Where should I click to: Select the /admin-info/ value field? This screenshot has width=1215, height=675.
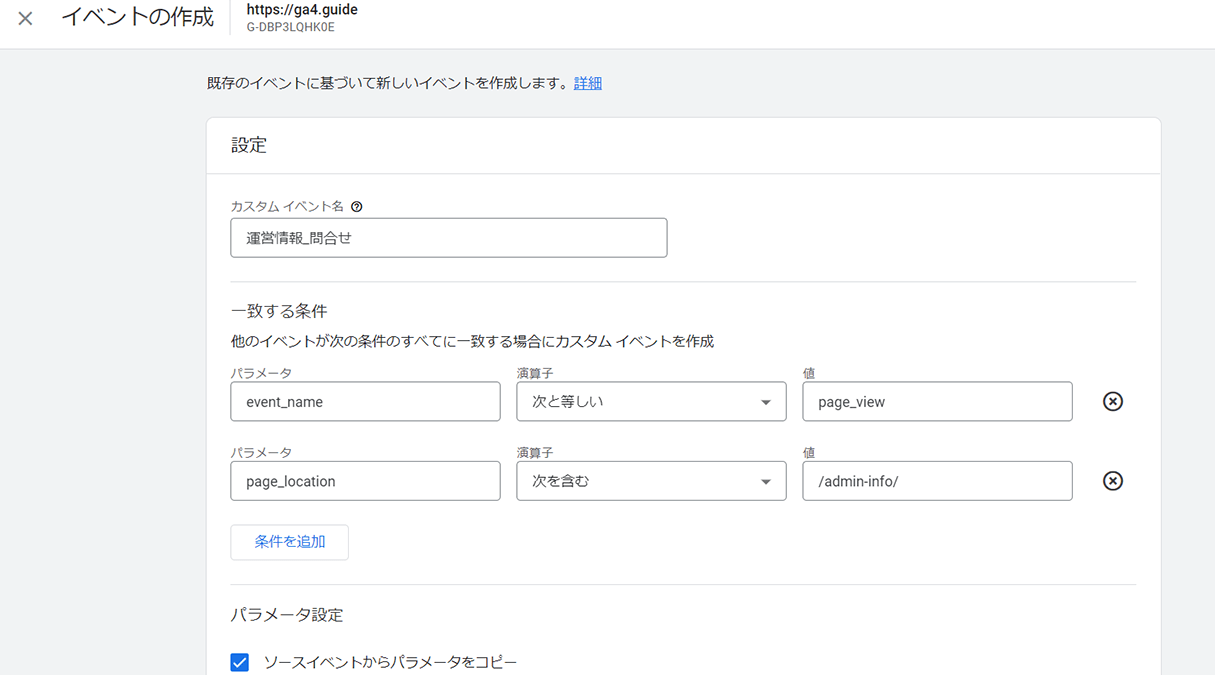937,481
